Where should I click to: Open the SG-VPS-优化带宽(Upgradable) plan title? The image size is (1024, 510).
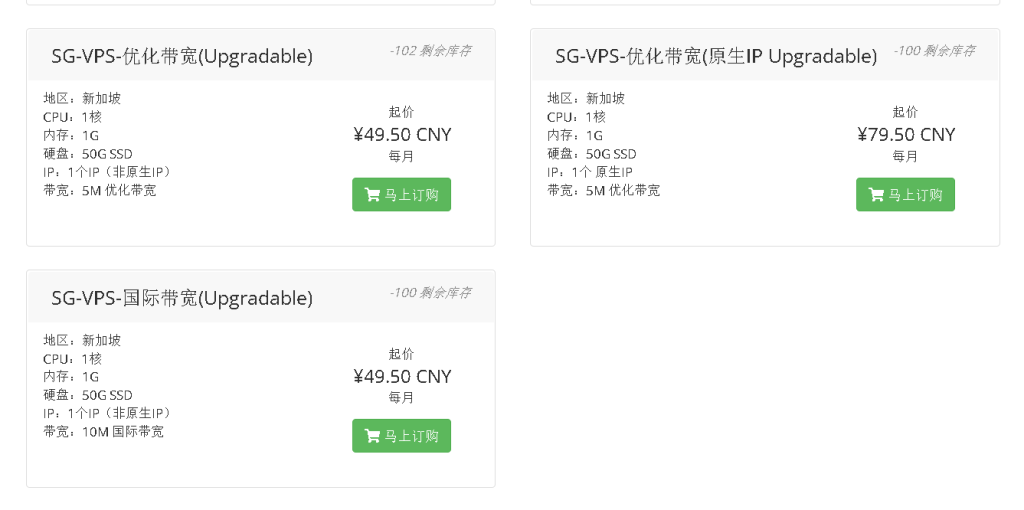(x=182, y=57)
